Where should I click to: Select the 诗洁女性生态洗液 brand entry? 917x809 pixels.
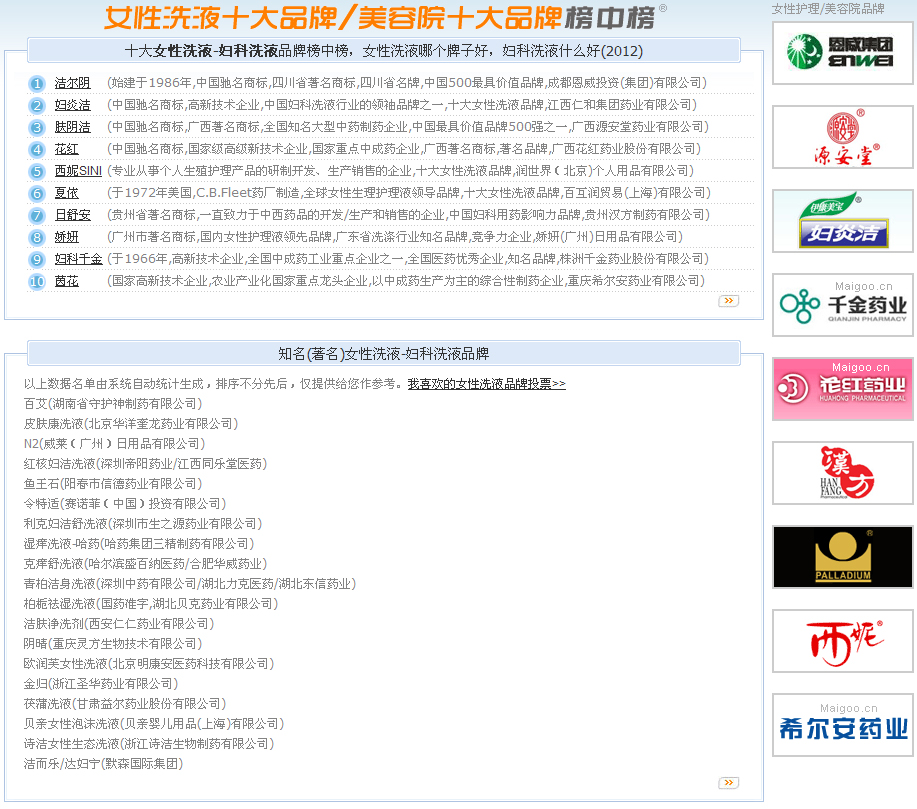pos(149,743)
